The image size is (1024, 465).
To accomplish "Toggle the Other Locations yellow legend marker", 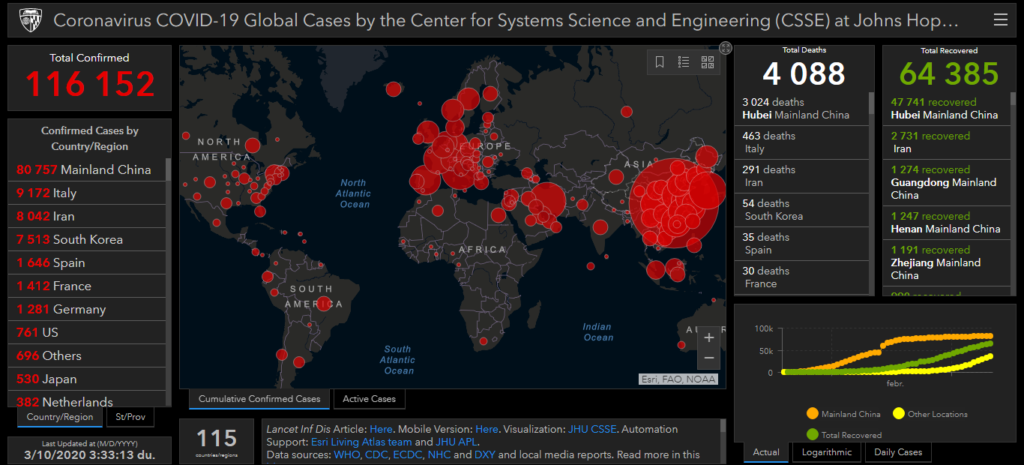I will pyautogui.click(x=899, y=413).
